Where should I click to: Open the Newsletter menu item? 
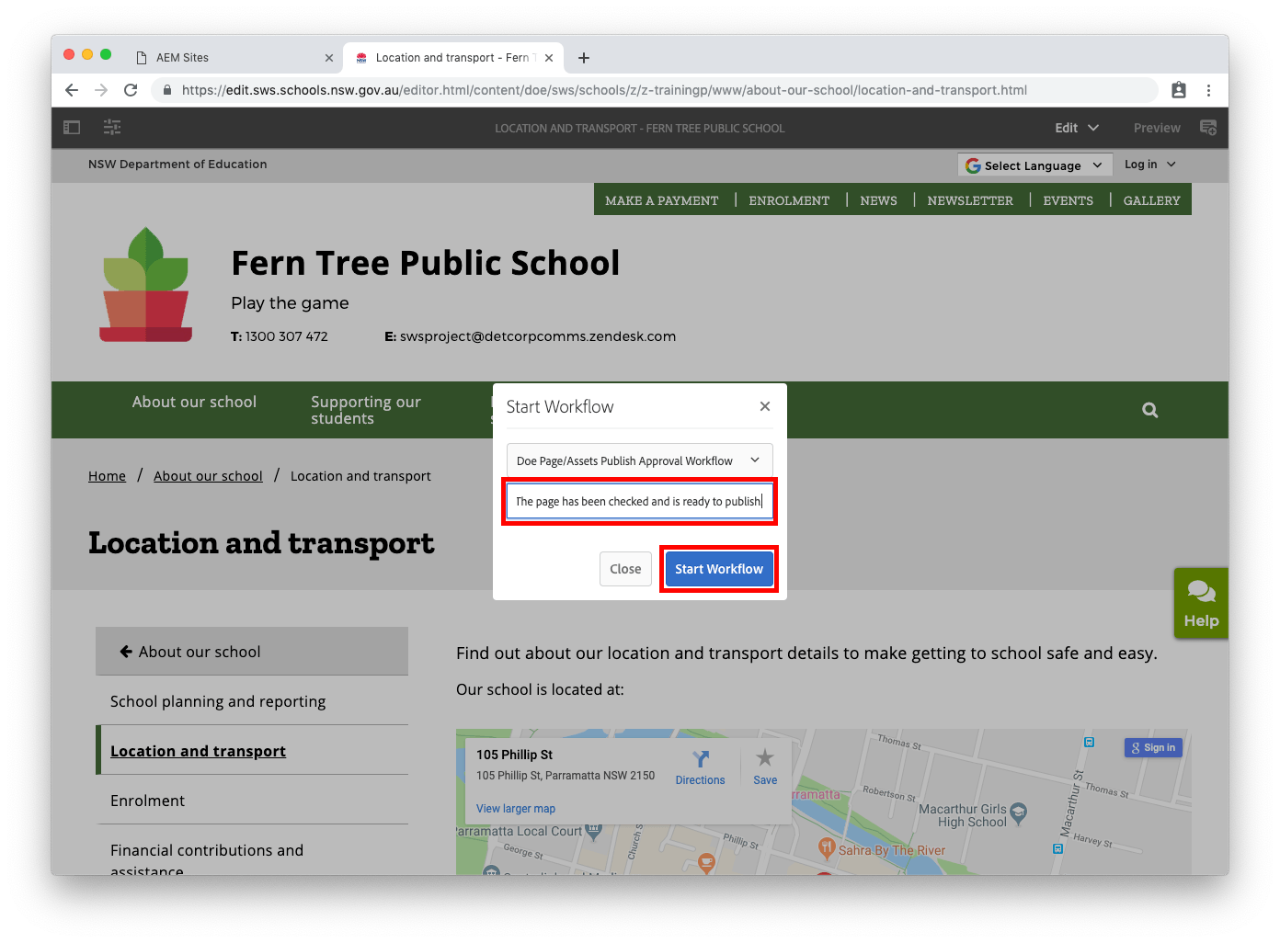click(x=970, y=200)
